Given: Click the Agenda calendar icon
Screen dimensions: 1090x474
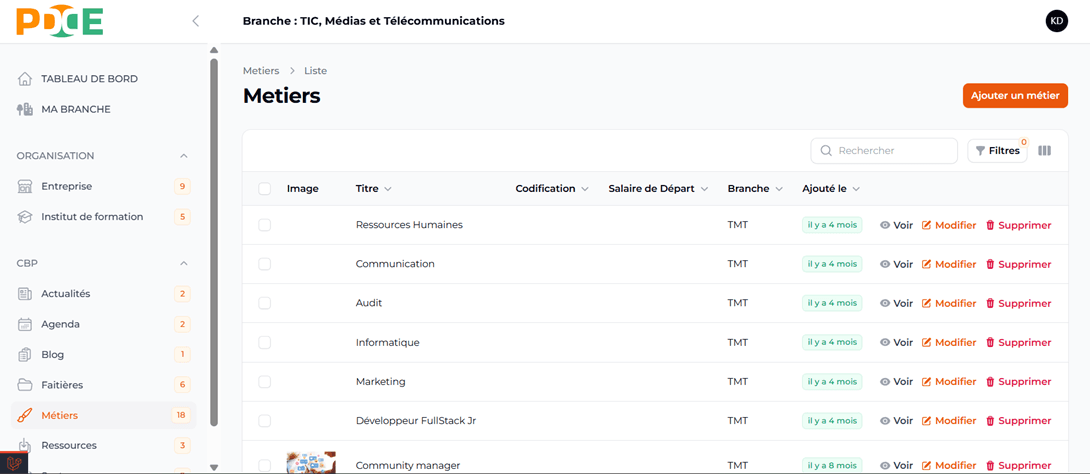Looking at the screenshot, I should click(x=25, y=324).
